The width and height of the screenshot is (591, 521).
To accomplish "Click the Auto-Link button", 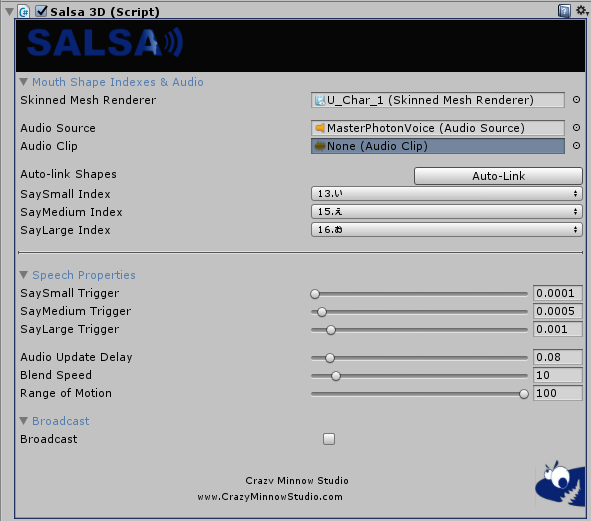I will (498, 176).
